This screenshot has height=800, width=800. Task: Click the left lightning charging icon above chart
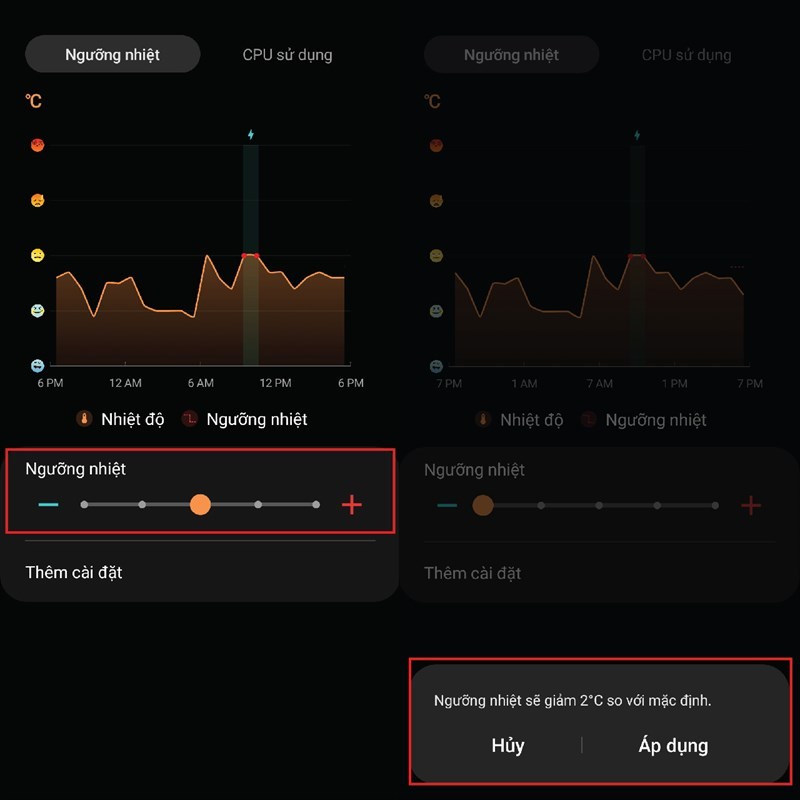pyautogui.click(x=251, y=134)
